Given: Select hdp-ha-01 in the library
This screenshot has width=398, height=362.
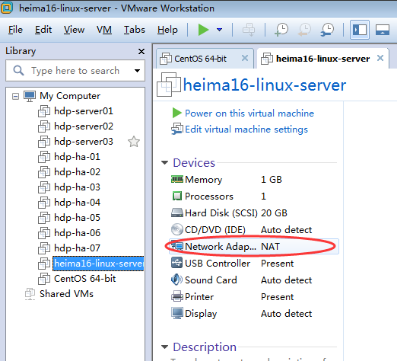Looking at the screenshot, I should 77,157.
